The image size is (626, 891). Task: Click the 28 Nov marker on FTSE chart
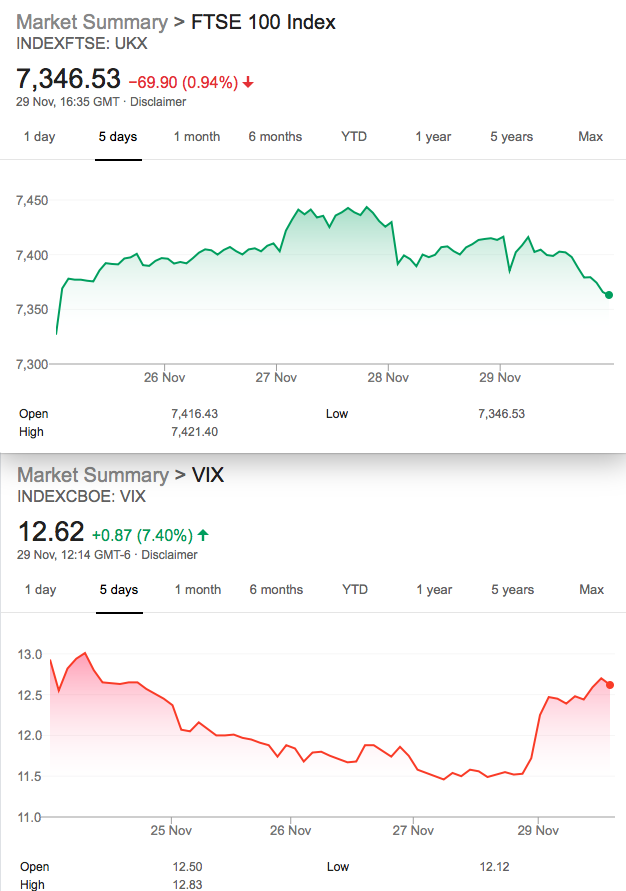(x=388, y=377)
